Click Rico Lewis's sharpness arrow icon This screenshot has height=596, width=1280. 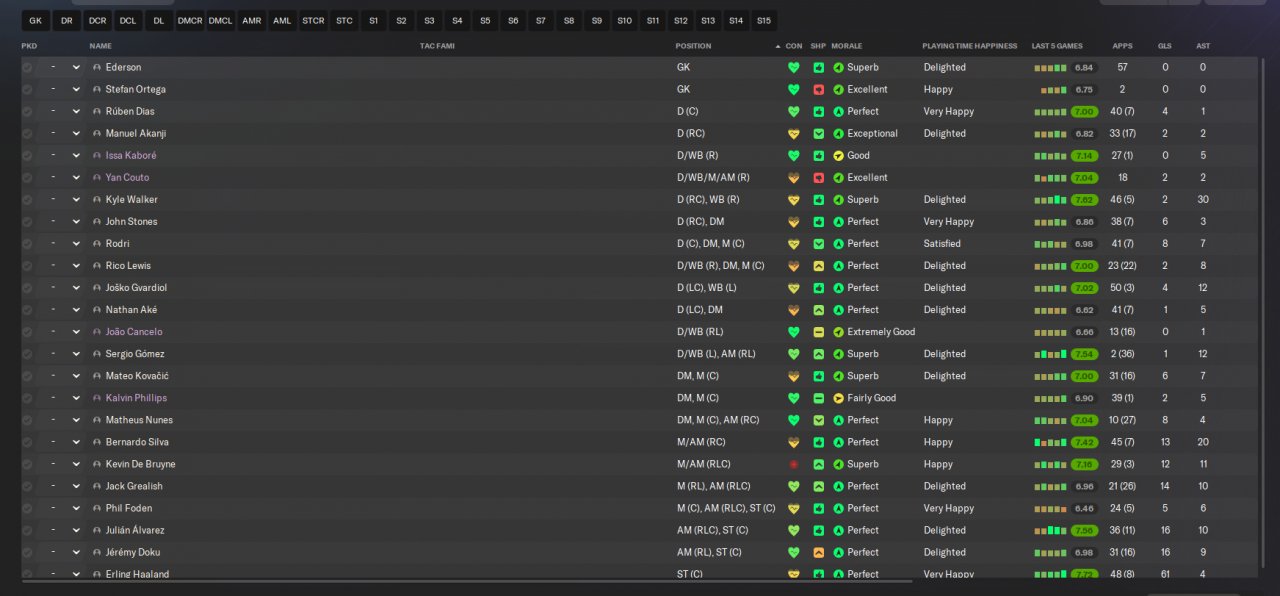coord(819,266)
